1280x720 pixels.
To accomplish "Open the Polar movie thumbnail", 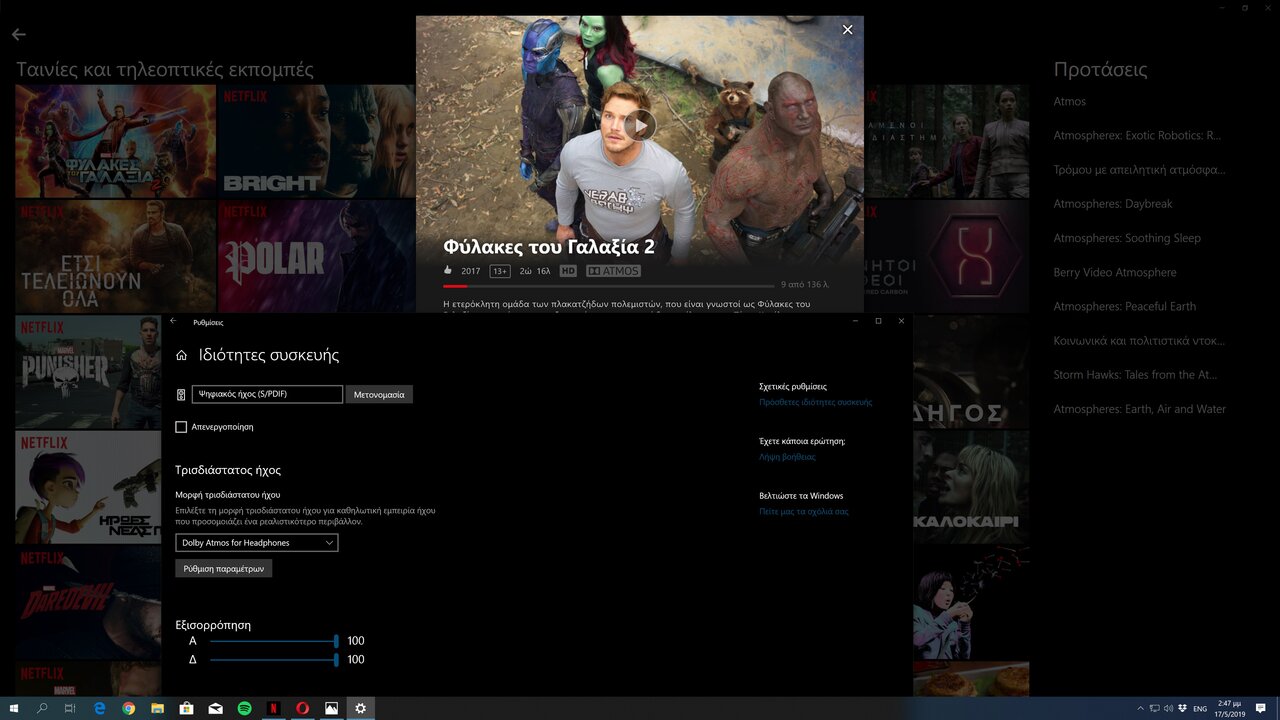I will (316, 257).
